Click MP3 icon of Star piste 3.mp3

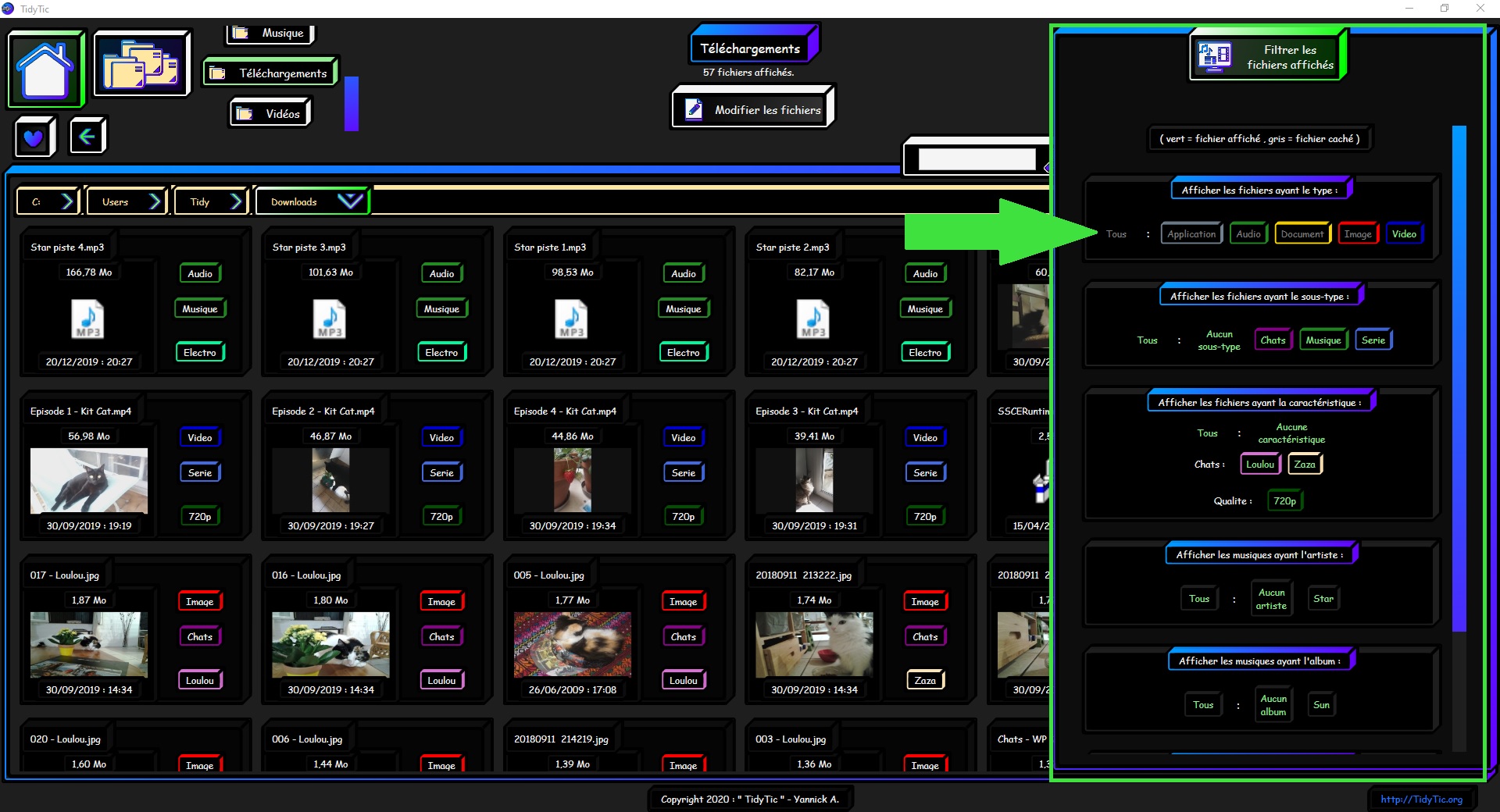330,319
